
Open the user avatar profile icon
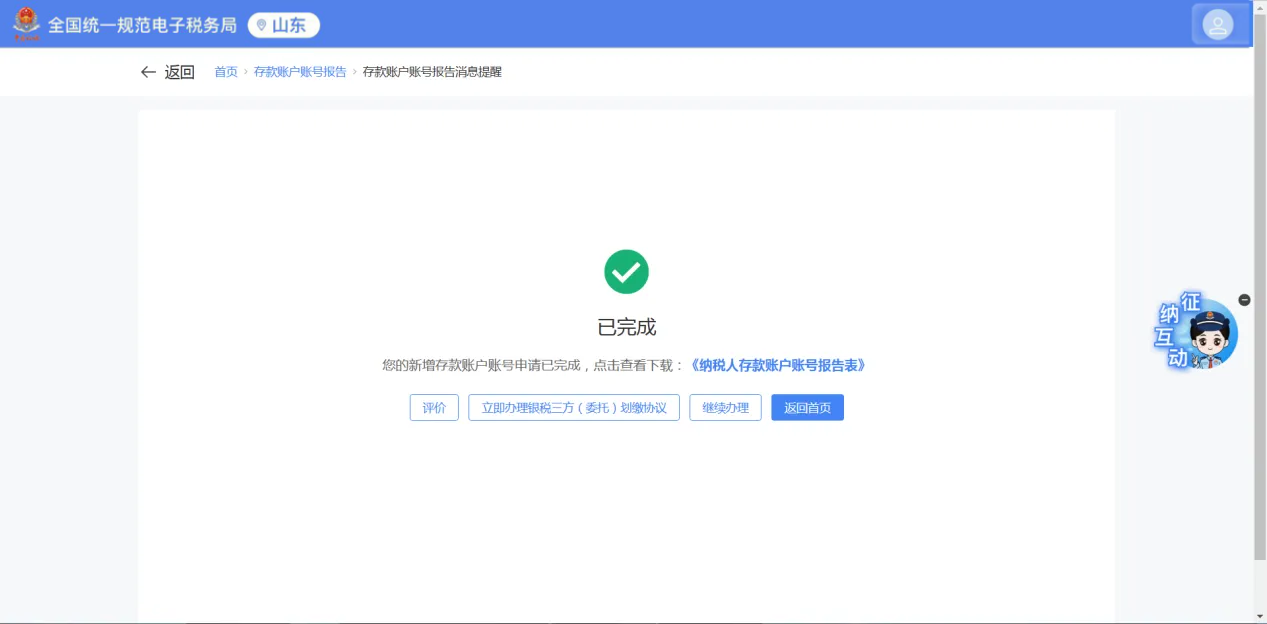point(1217,25)
